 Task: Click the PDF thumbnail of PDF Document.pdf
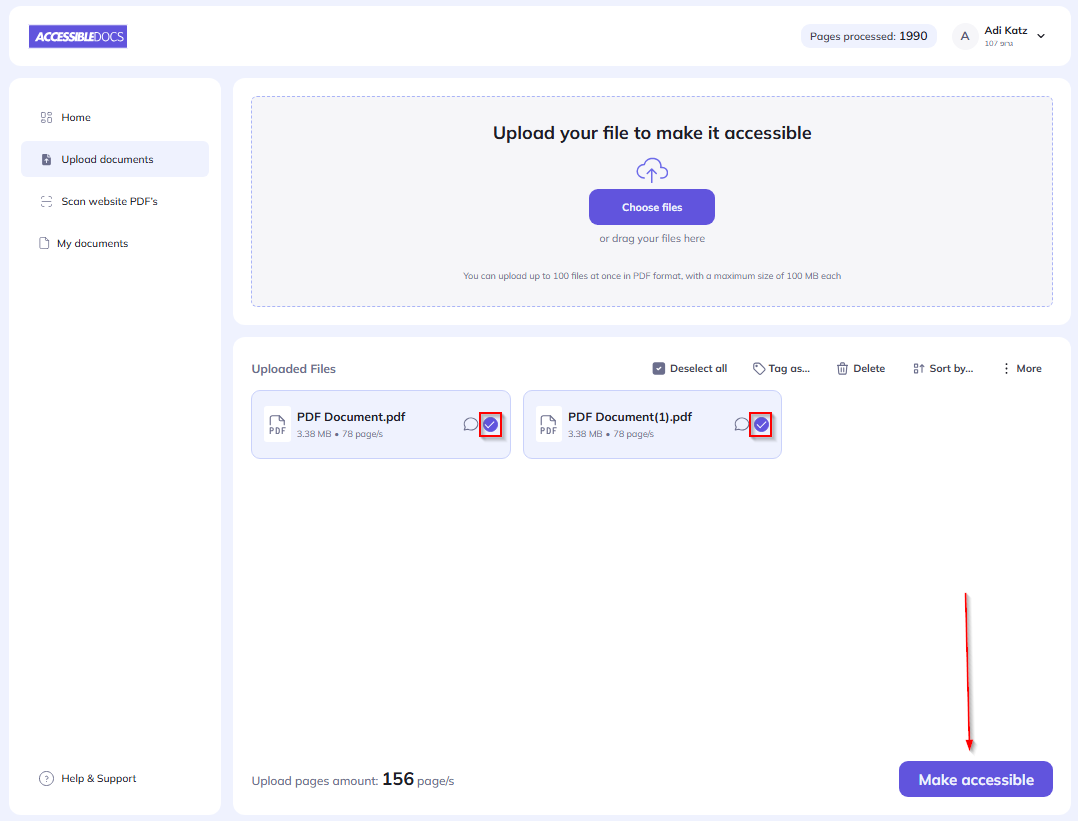[x=277, y=424]
